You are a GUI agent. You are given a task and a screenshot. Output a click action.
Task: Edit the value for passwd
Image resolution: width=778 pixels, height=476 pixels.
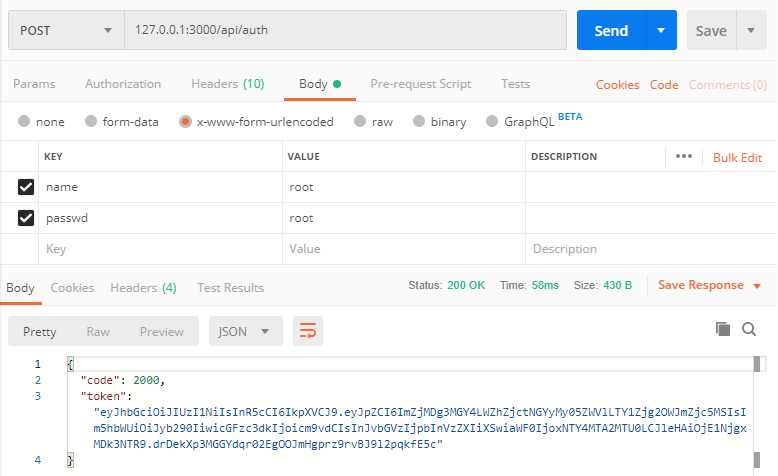click(x=404, y=218)
